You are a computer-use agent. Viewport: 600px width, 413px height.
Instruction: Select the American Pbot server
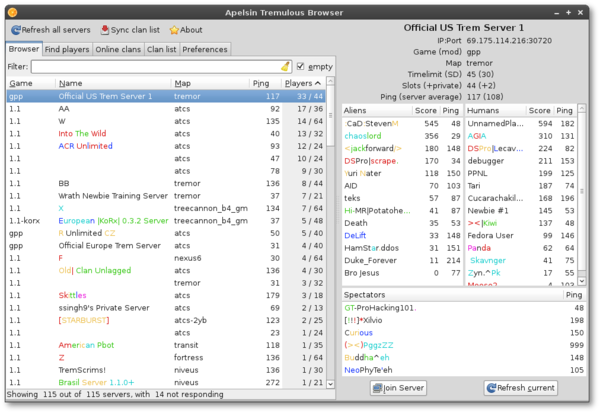click(166, 345)
